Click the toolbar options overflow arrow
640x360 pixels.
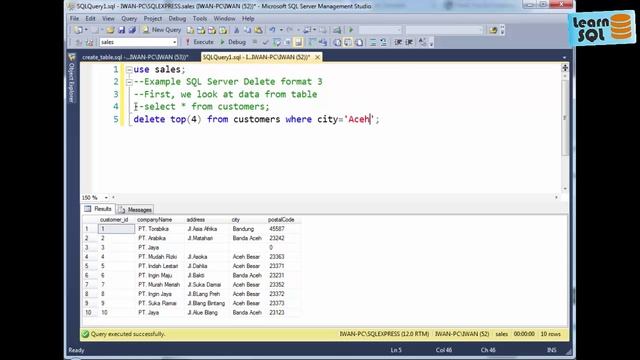pyautogui.click(x=502, y=30)
